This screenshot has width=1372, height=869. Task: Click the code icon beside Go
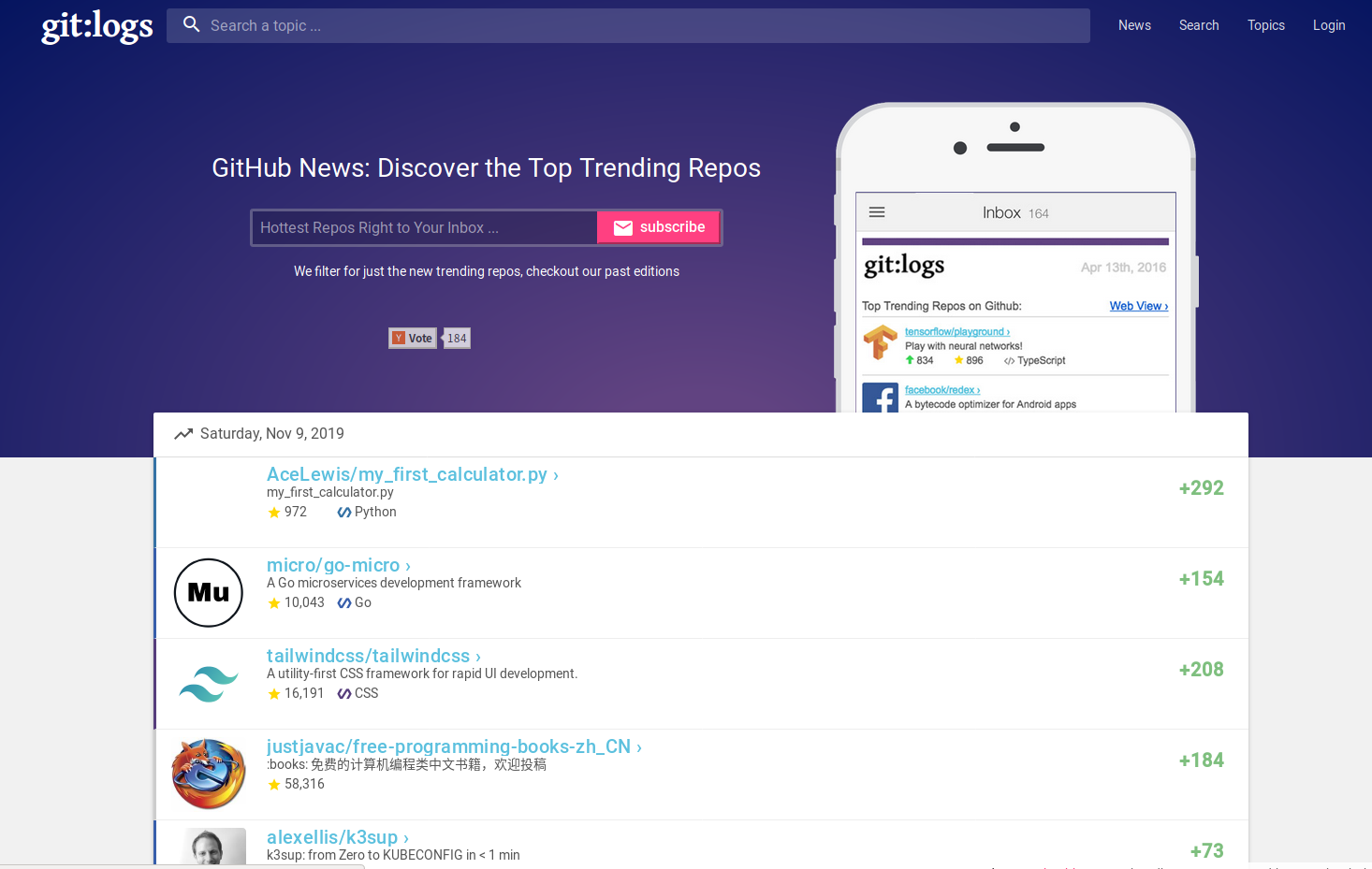344,603
